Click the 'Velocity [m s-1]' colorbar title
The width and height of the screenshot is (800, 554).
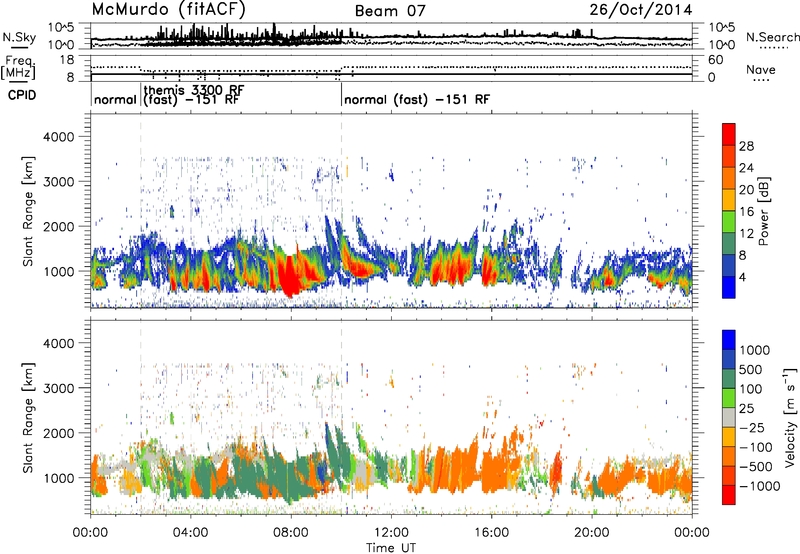tap(790, 417)
